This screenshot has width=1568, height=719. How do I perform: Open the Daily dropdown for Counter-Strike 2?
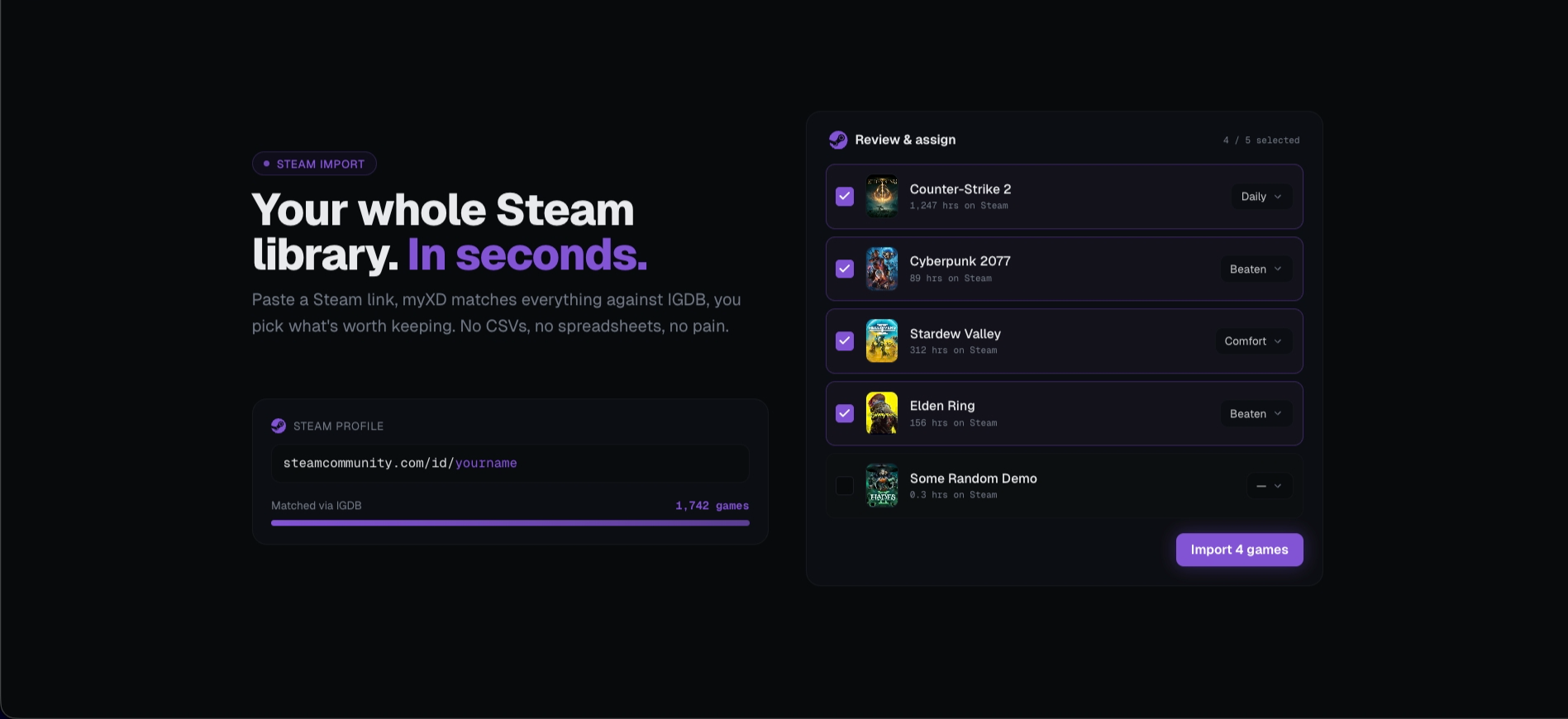pyautogui.click(x=1261, y=196)
